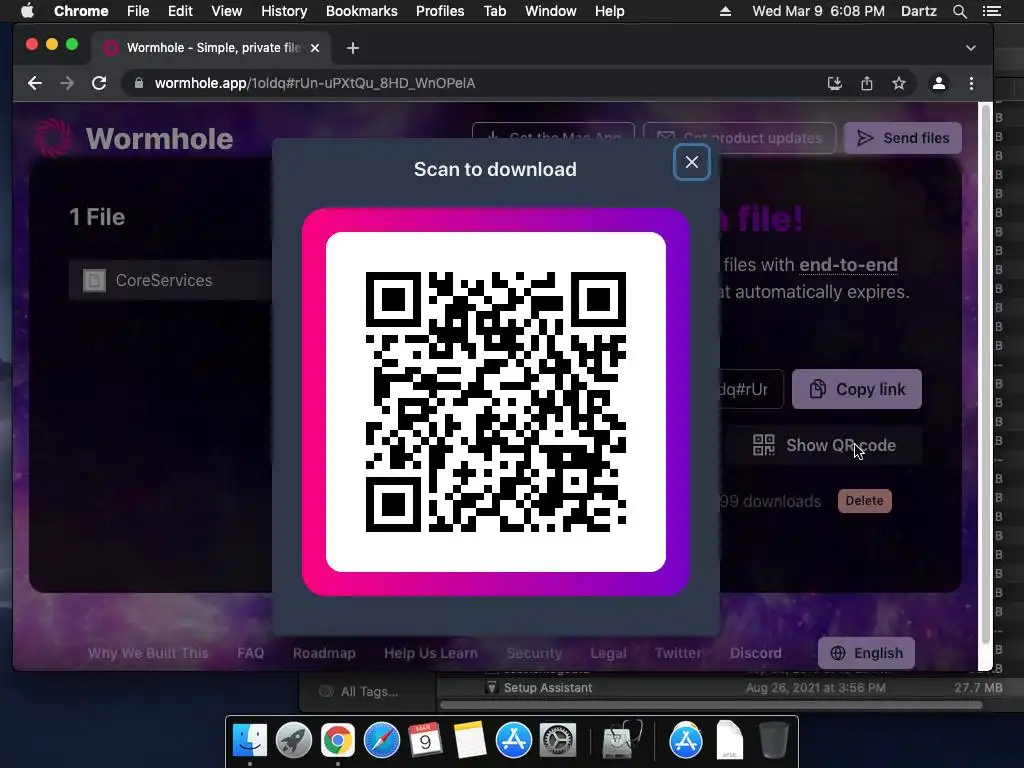Go forward in browser history

pos(67,83)
